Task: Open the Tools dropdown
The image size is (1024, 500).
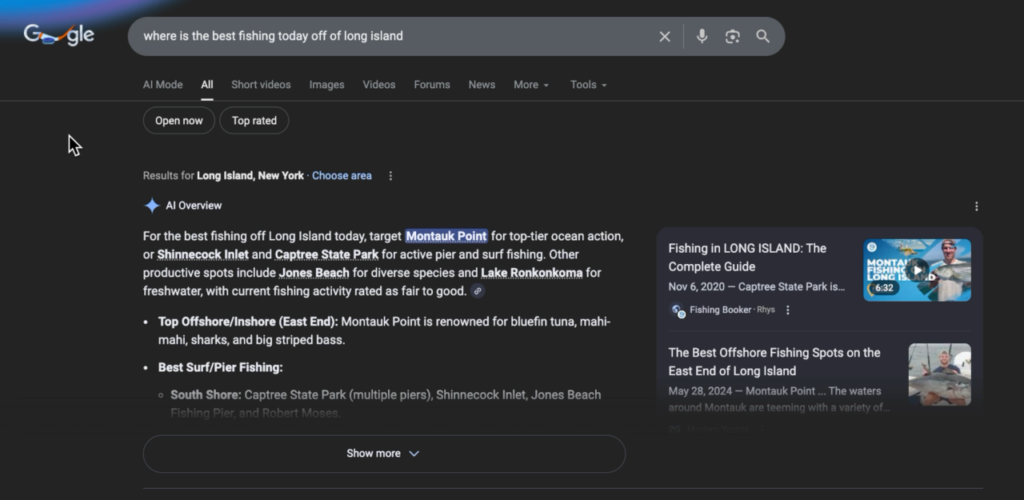Action: (x=588, y=85)
